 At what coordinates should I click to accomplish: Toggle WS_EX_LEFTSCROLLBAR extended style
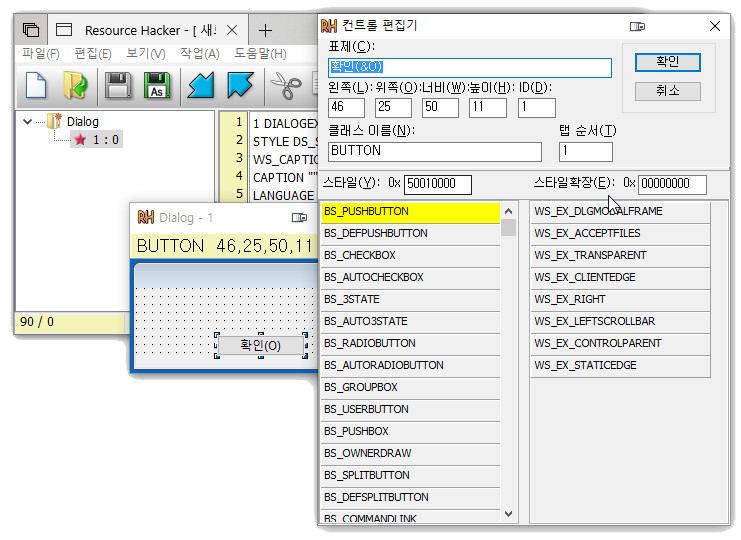click(620, 322)
